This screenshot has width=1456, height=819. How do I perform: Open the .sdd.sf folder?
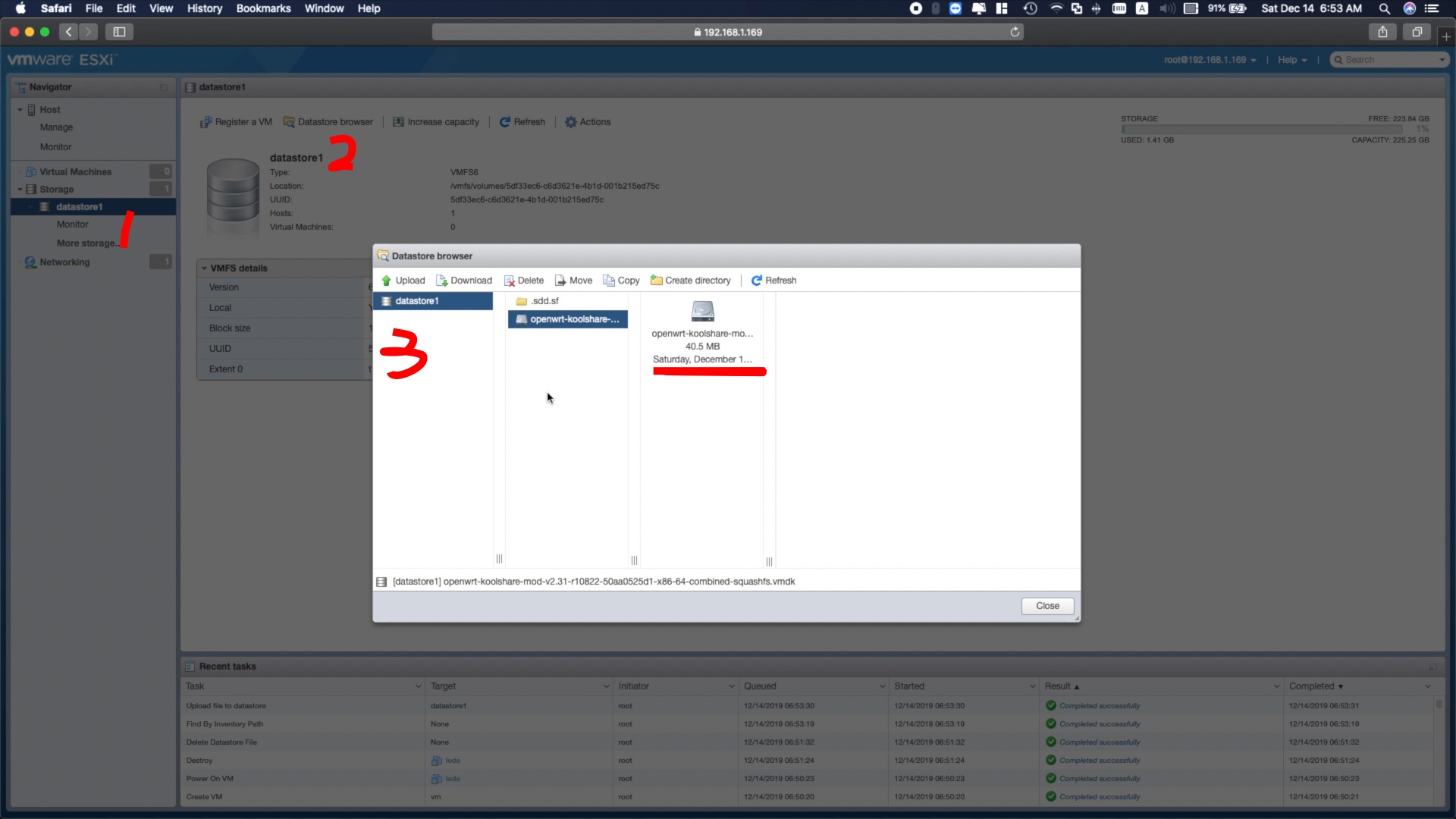click(x=544, y=301)
